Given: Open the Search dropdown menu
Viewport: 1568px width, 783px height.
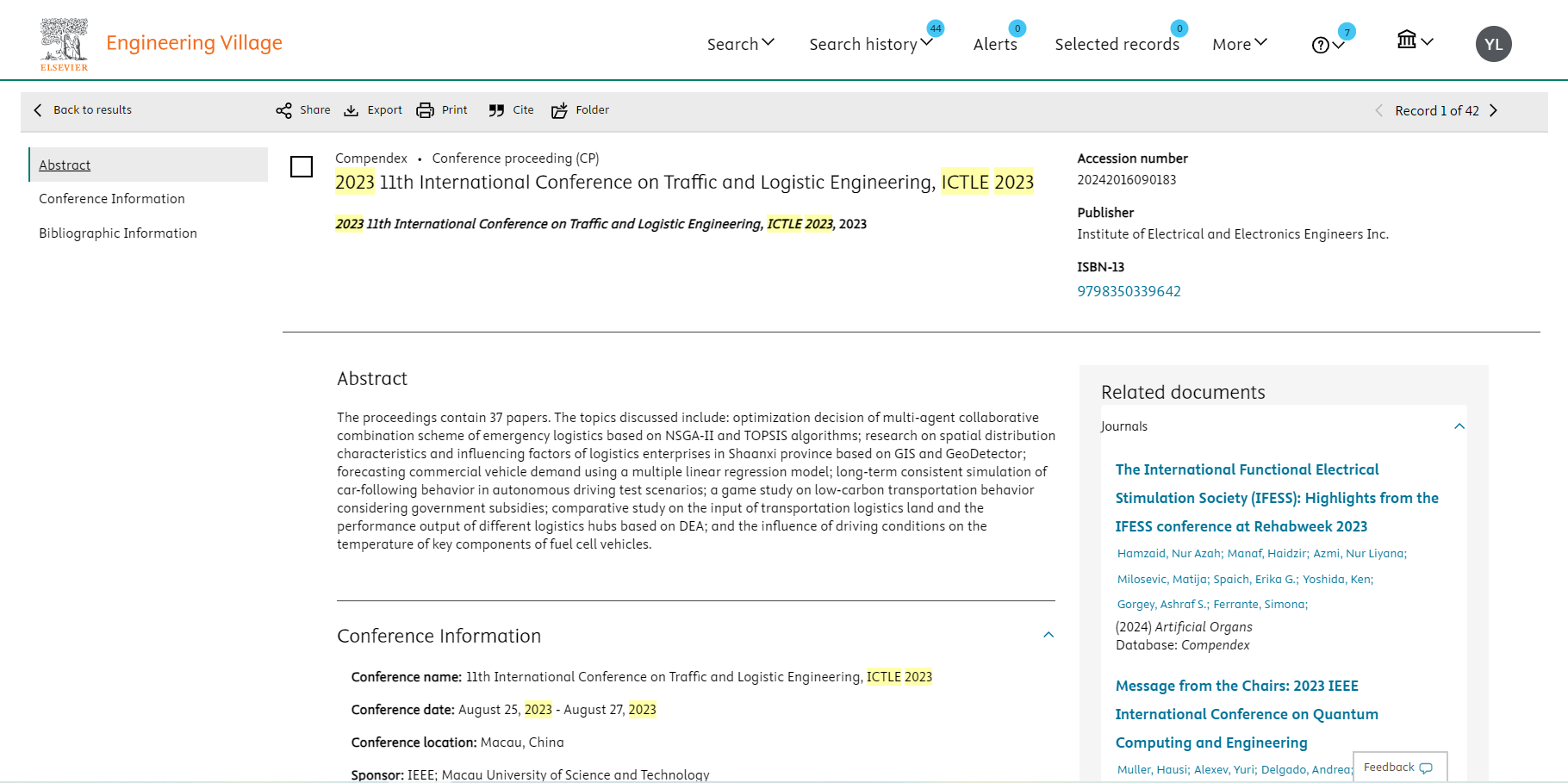Looking at the screenshot, I should click(740, 44).
